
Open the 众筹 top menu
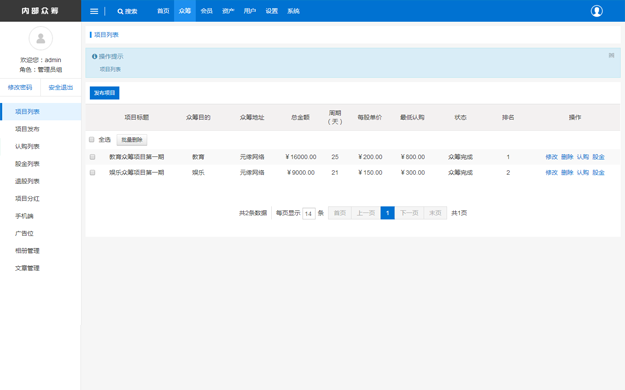click(x=185, y=11)
